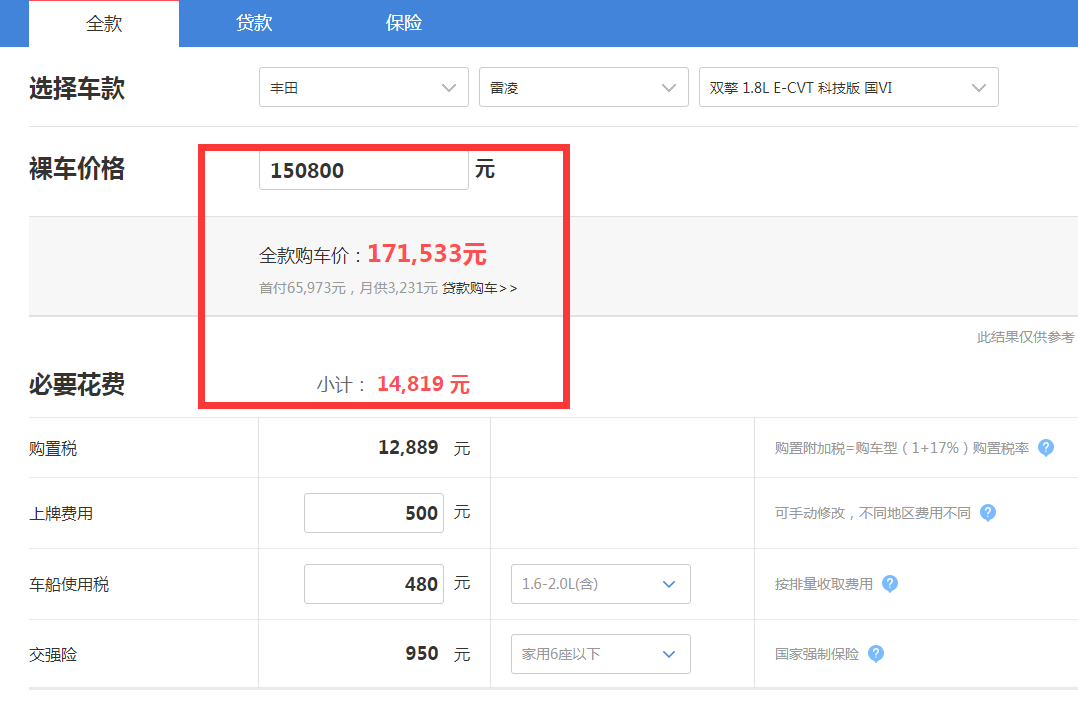This screenshot has width=1078, height=706.
Task: Click the 国家强制保险 note text
Action: (x=817, y=654)
